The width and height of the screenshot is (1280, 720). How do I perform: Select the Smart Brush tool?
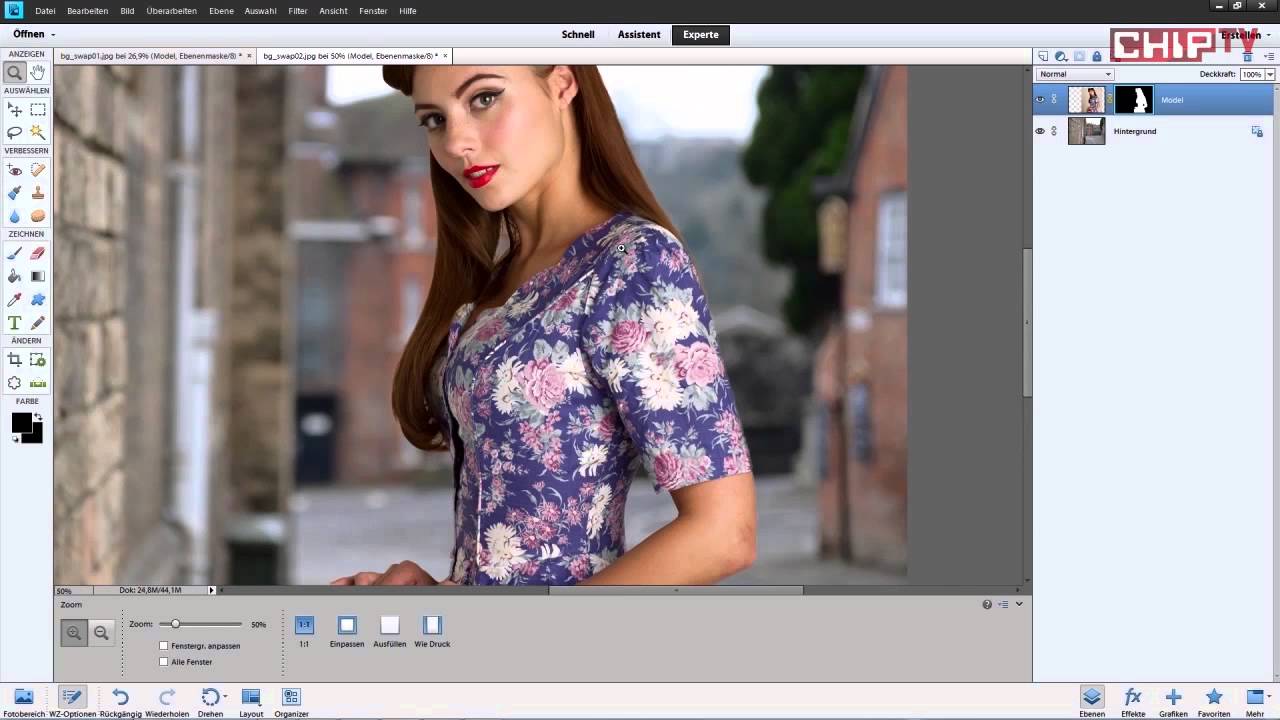point(15,193)
